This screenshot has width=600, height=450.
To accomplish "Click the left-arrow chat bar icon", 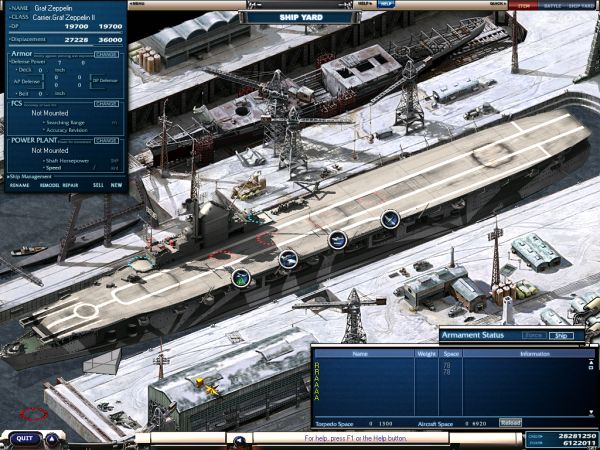I will point(240,440).
